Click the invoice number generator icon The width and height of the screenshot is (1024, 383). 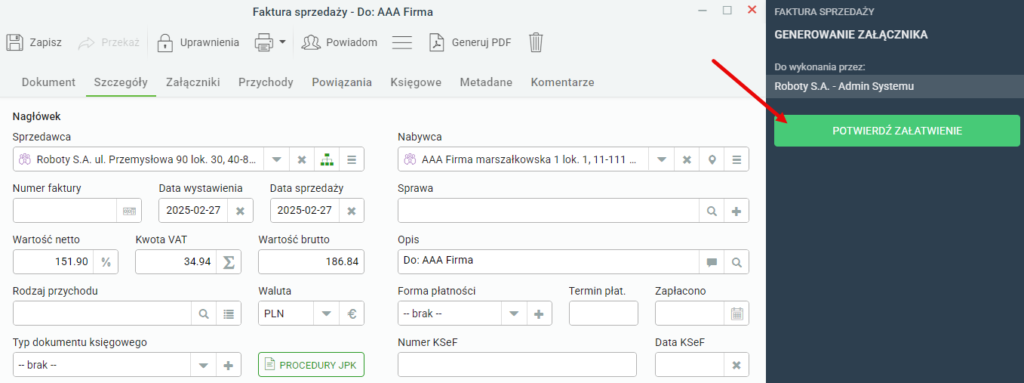click(129, 210)
